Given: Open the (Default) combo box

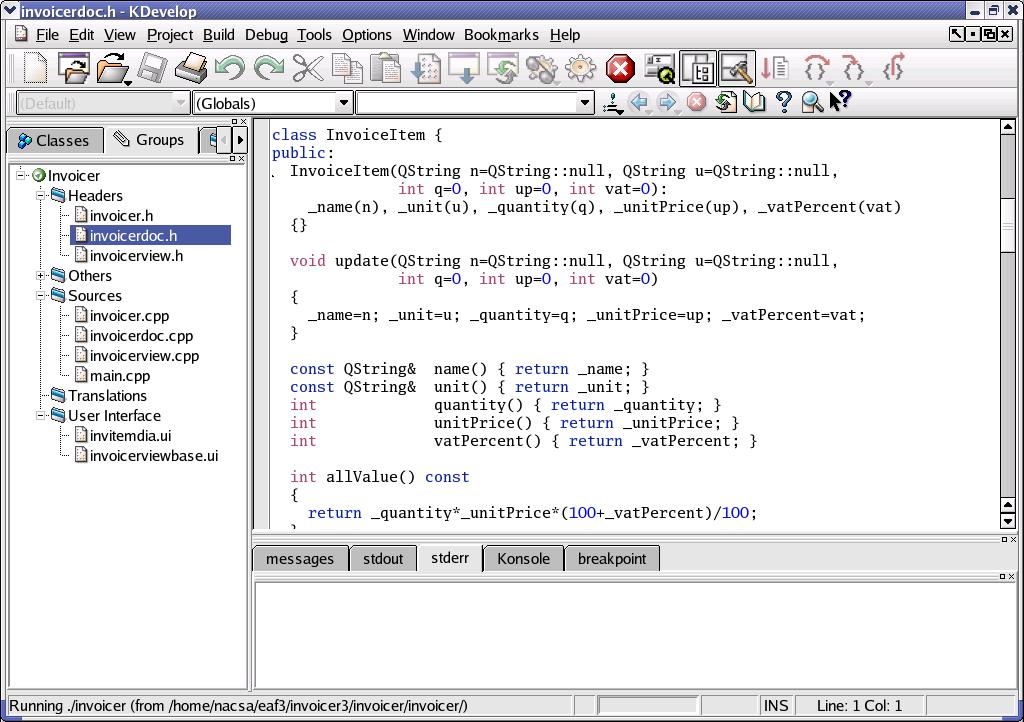Looking at the screenshot, I should [x=102, y=103].
